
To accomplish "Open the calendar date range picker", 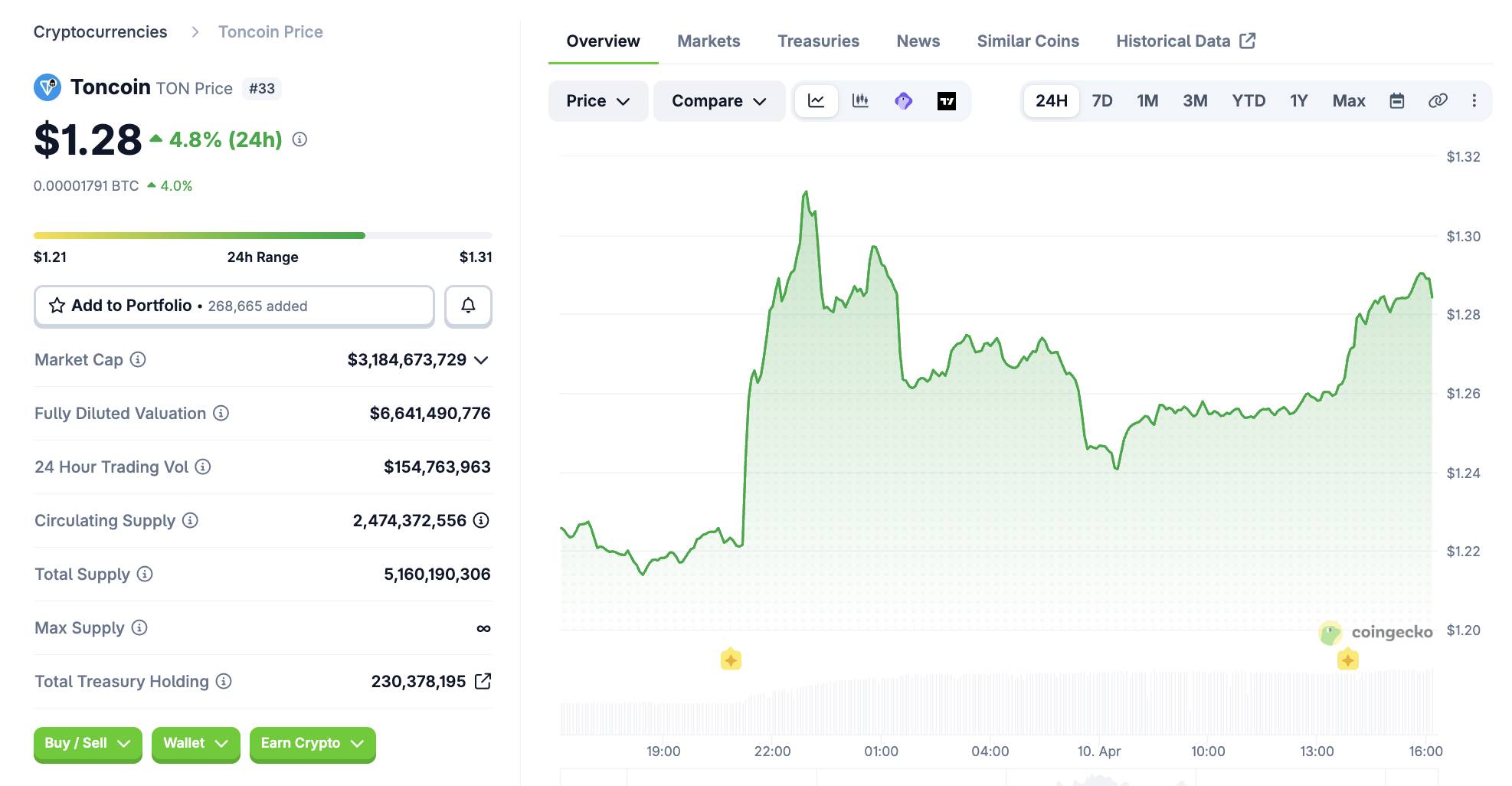I will [x=1396, y=101].
